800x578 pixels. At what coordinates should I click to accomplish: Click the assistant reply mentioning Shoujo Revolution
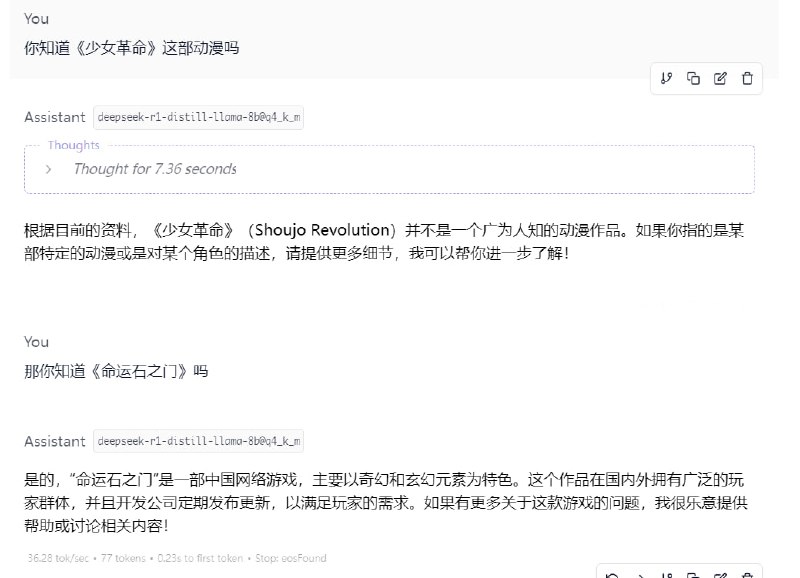click(x=384, y=242)
